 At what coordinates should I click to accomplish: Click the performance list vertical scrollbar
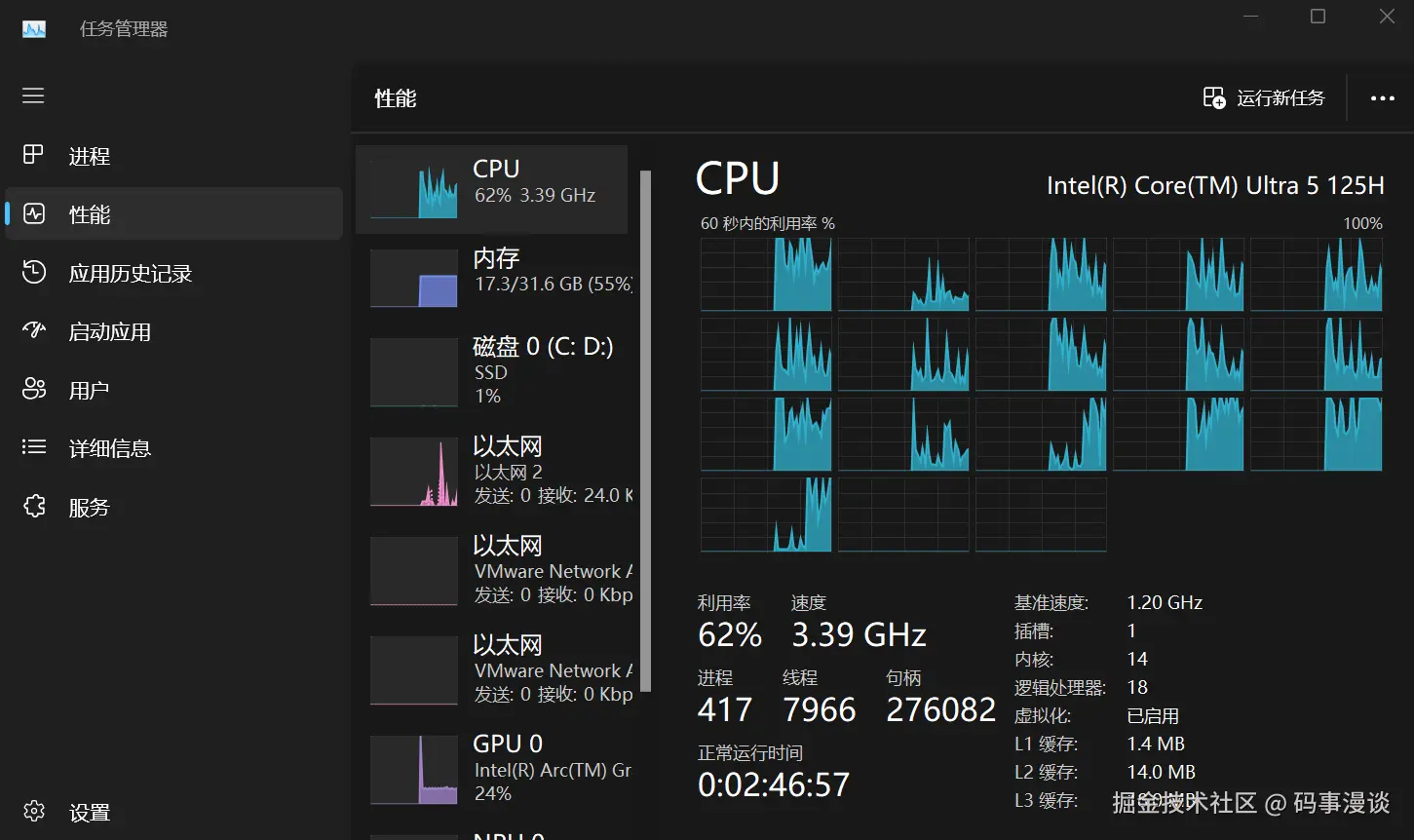tap(645, 429)
